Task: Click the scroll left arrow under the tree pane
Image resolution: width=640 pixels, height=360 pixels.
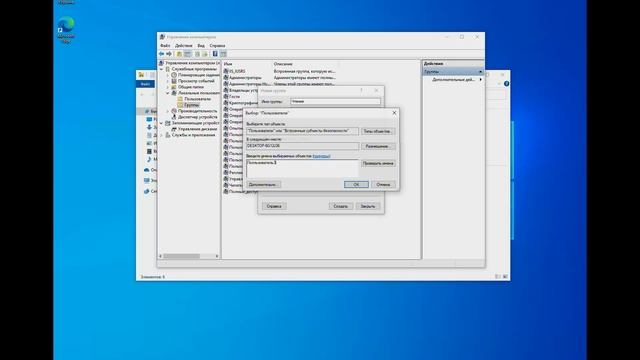Action: (160, 256)
